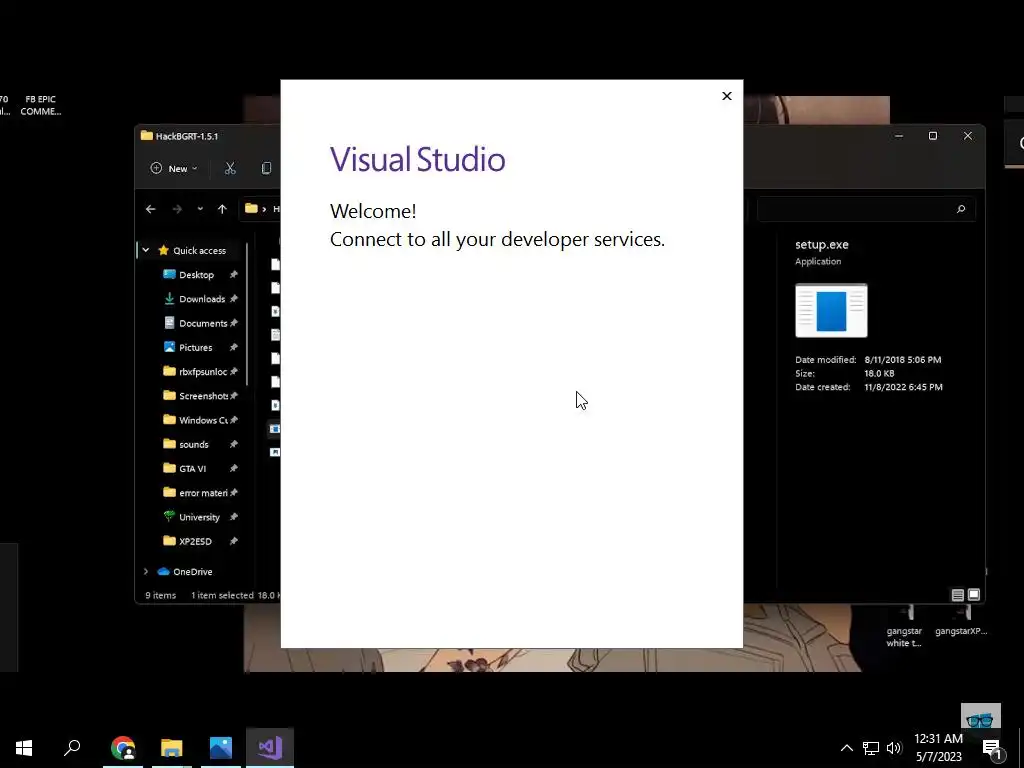This screenshot has width=1024, height=768.
Task: Close the HackBGRT File Explorer window
Action: tap(968, 136)
